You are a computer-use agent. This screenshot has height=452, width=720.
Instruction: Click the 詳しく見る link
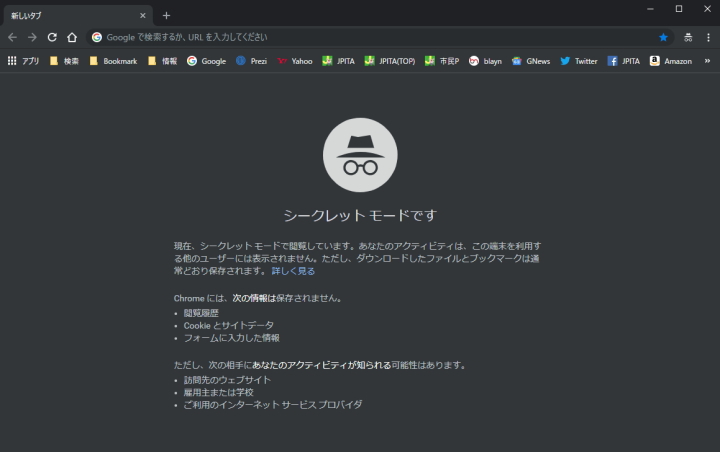(x=293, y=271)
